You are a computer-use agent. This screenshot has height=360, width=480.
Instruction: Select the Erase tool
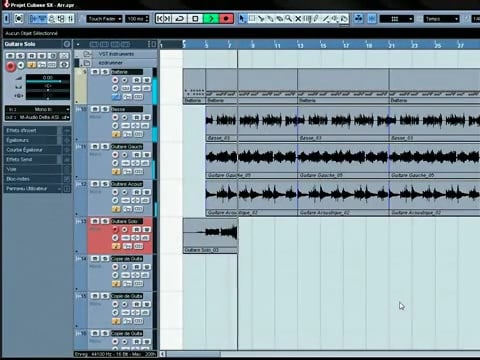pyautogui.click(x=279, y=19)
